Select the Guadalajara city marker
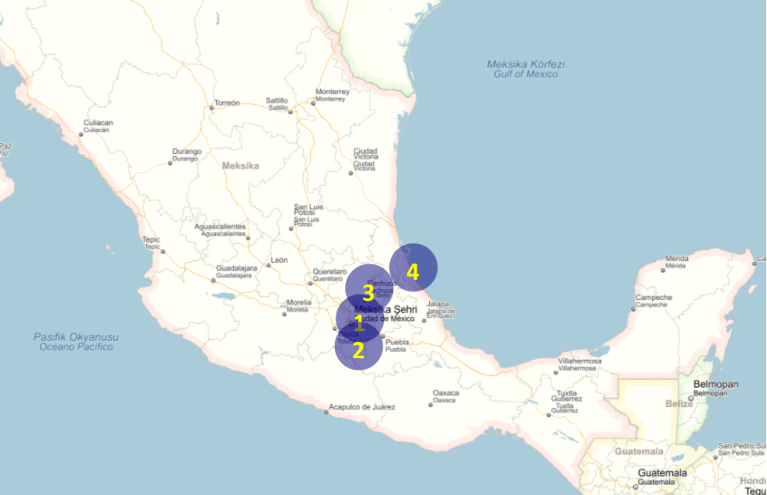 coord(212,282)
